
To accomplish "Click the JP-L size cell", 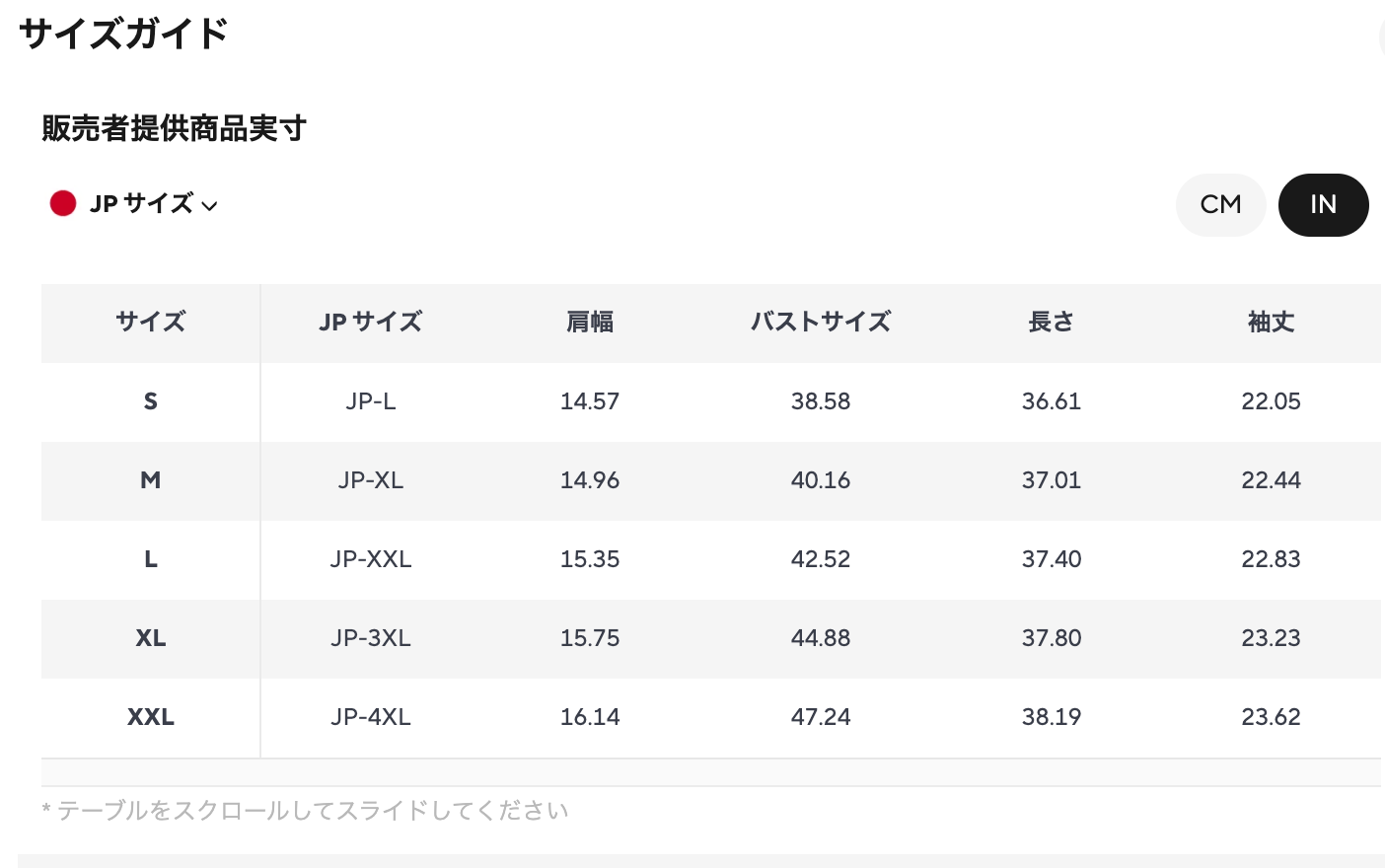I will click(x=370, y=401).
